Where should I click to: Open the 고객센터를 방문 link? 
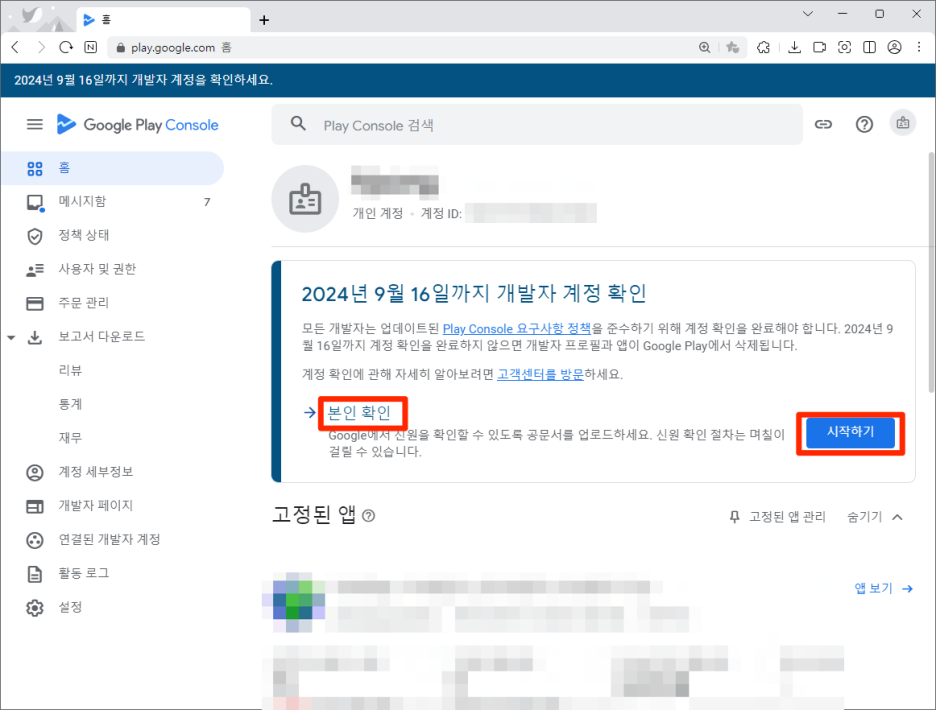540,374
